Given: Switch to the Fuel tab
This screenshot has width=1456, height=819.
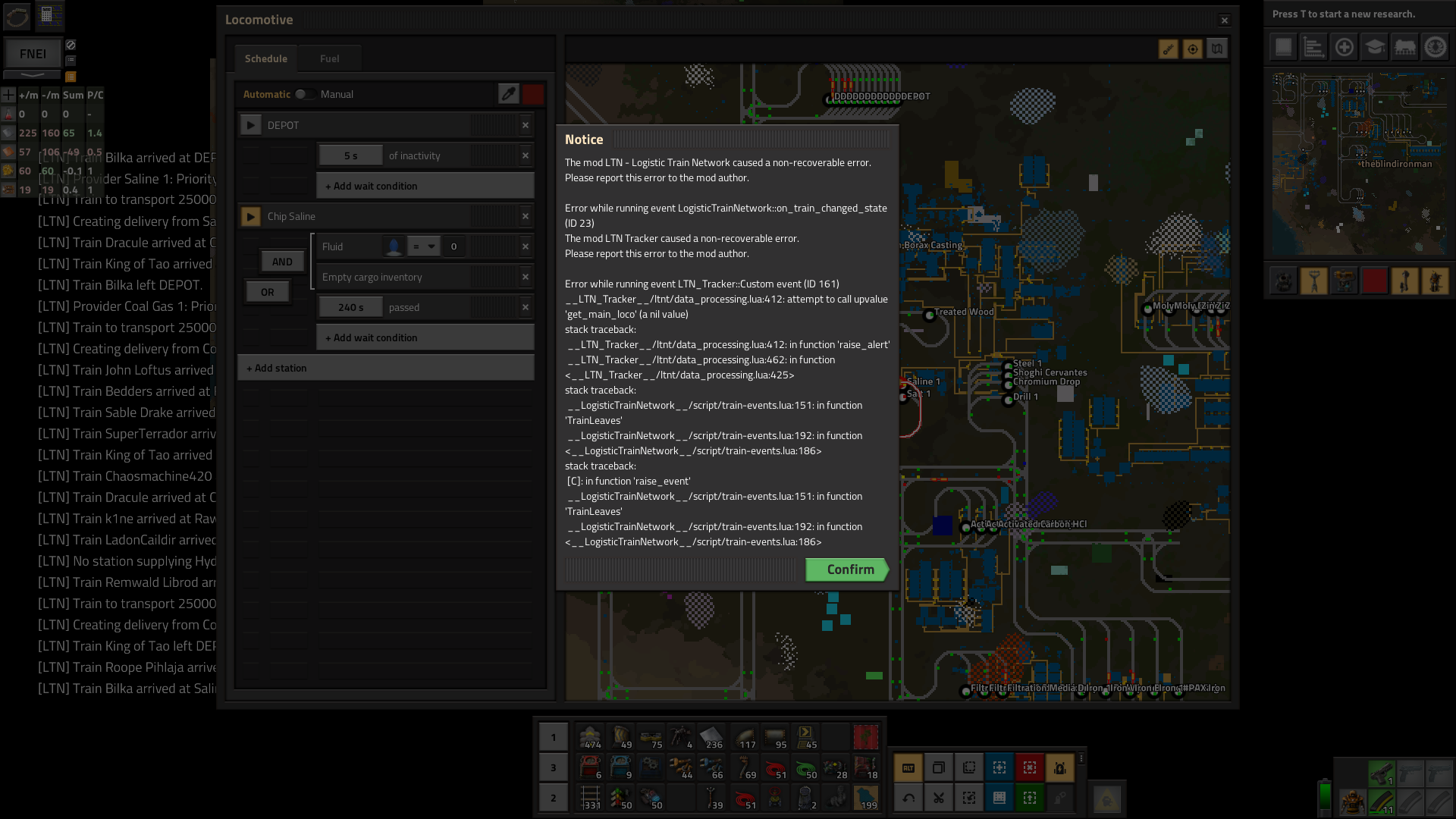Looking at the screenshot, I should (x=329, y=58).
